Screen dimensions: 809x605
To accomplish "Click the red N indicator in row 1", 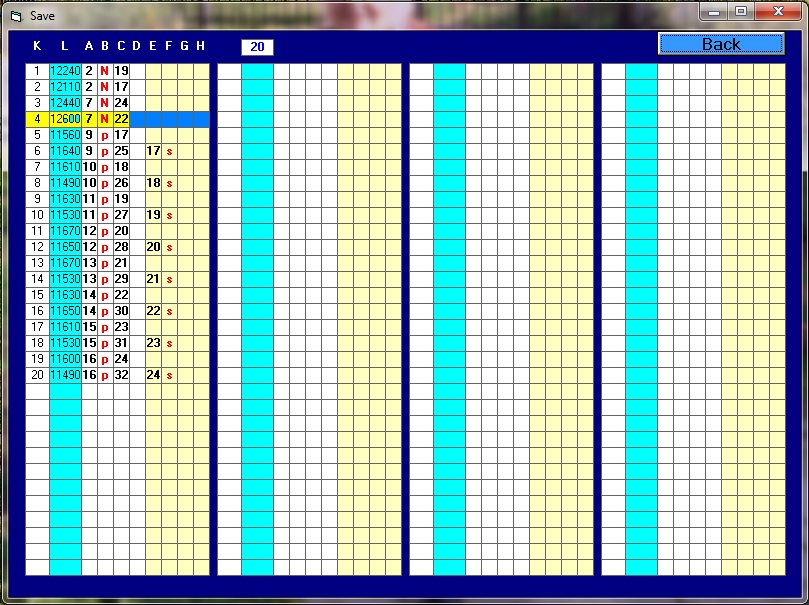I will (x=104, y=71).
